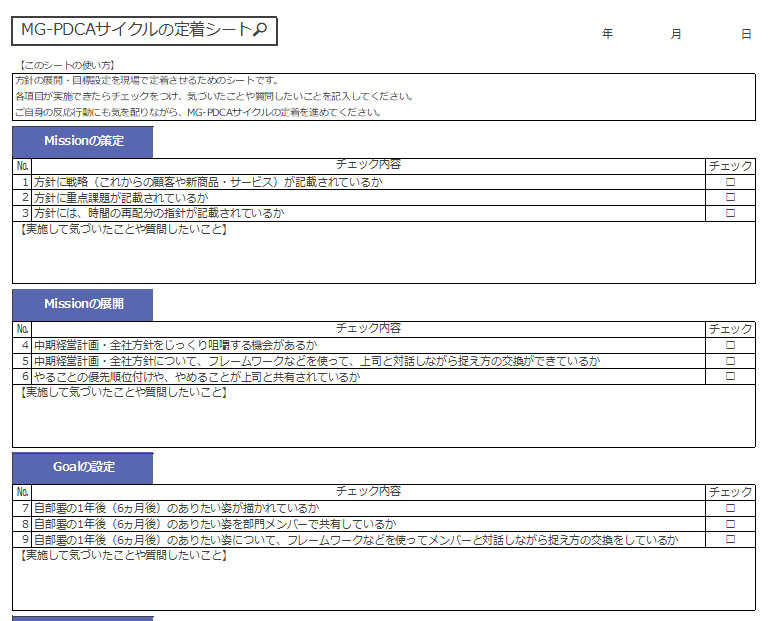Tick the checkbox for item 6 優先順位付け
Viewport: 768px width, 621px height.
(730, 377)
